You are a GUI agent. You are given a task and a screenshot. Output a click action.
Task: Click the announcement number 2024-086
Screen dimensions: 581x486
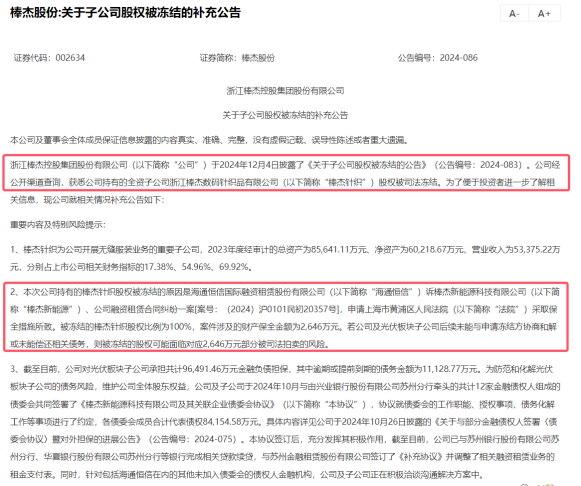coord(458,58)
